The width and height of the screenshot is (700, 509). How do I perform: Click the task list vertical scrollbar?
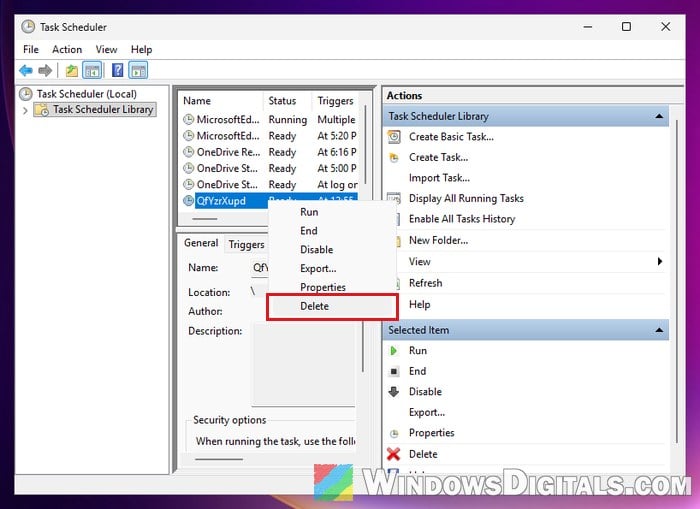pyautogui.click(x=366, y=144)
